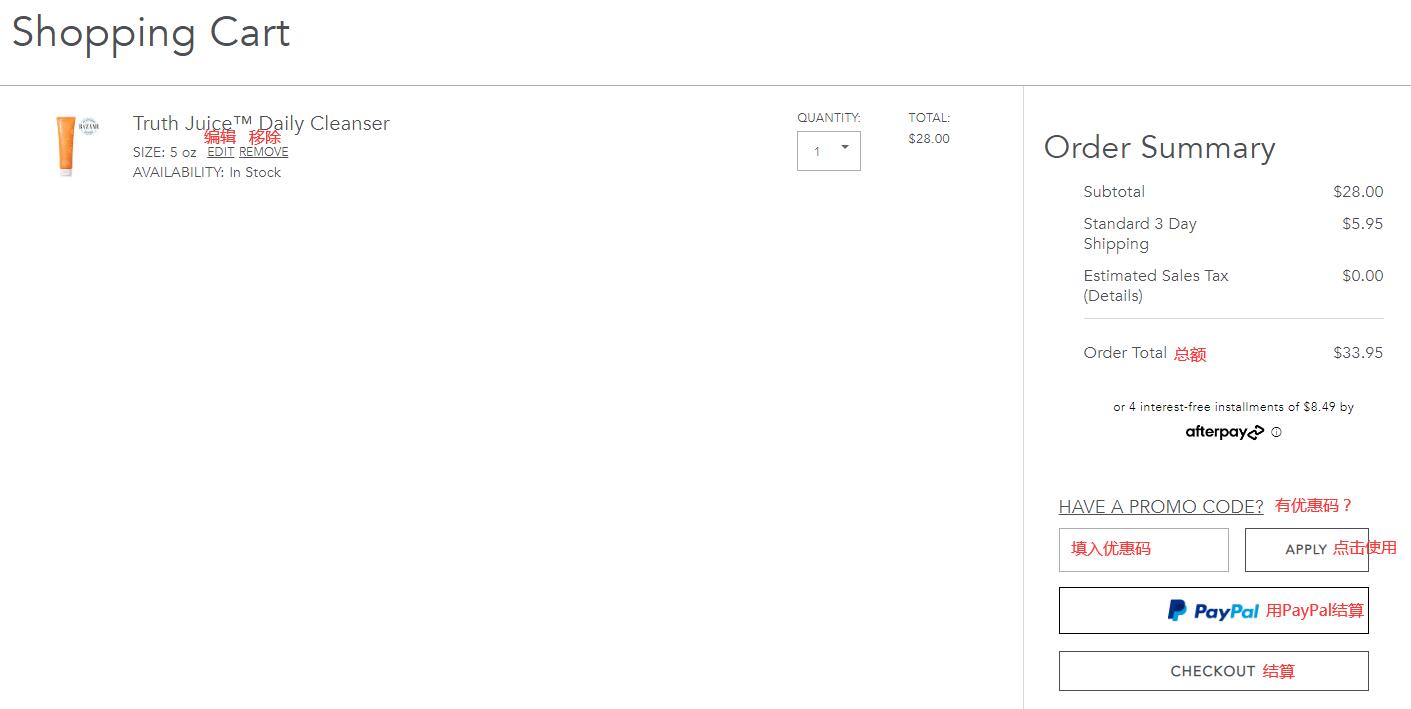The height and width of the screenshot is (709, 1411).
Task: Select the Order Total $33.95 amount
Action: [x=1358, y=352]
